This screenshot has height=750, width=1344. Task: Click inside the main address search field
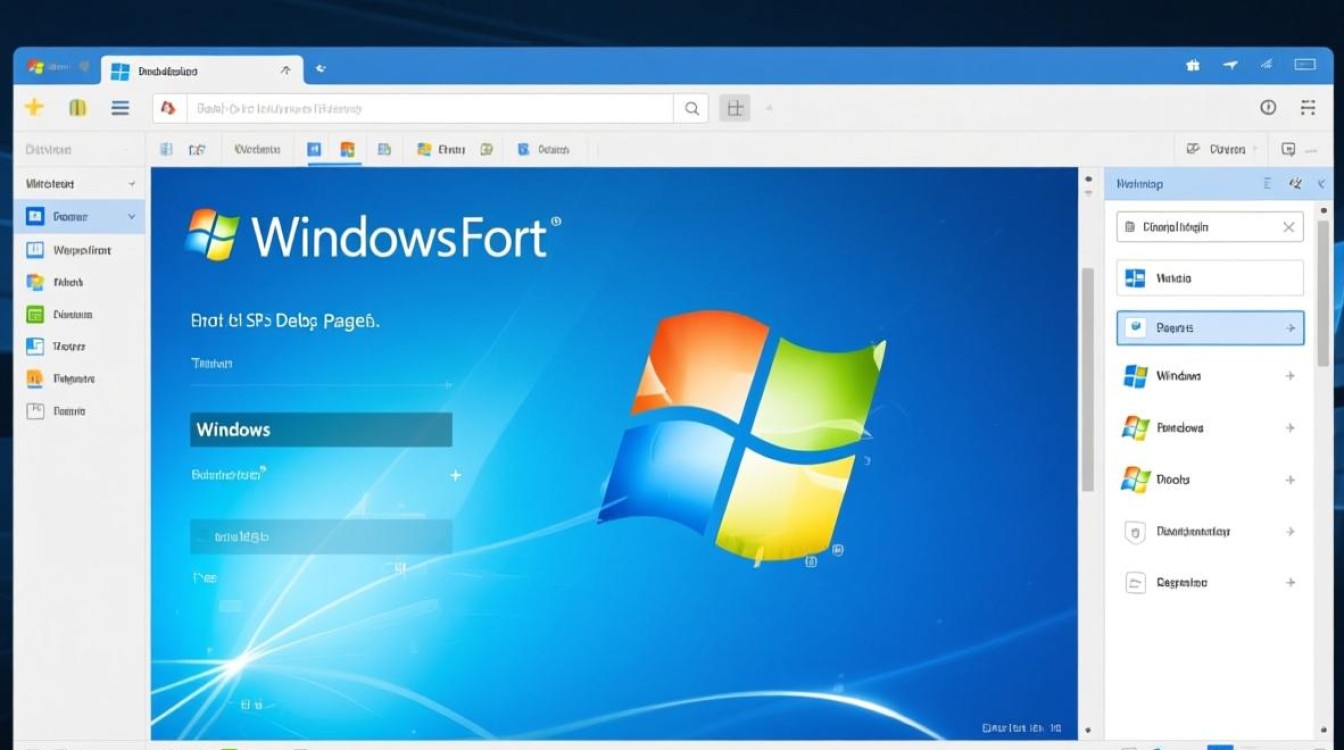(430, 107)
